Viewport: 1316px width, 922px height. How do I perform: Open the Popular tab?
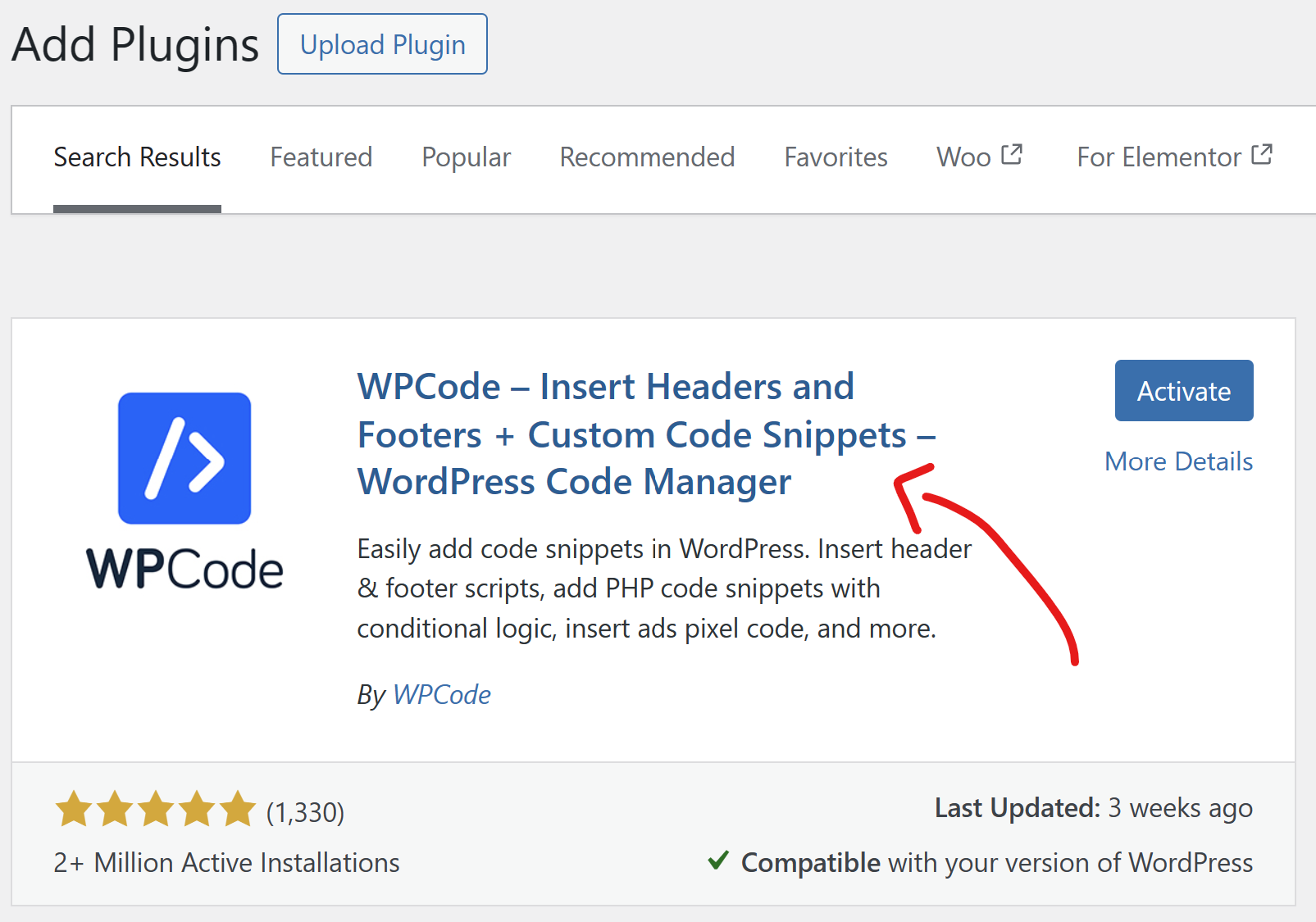coord(466,157)
